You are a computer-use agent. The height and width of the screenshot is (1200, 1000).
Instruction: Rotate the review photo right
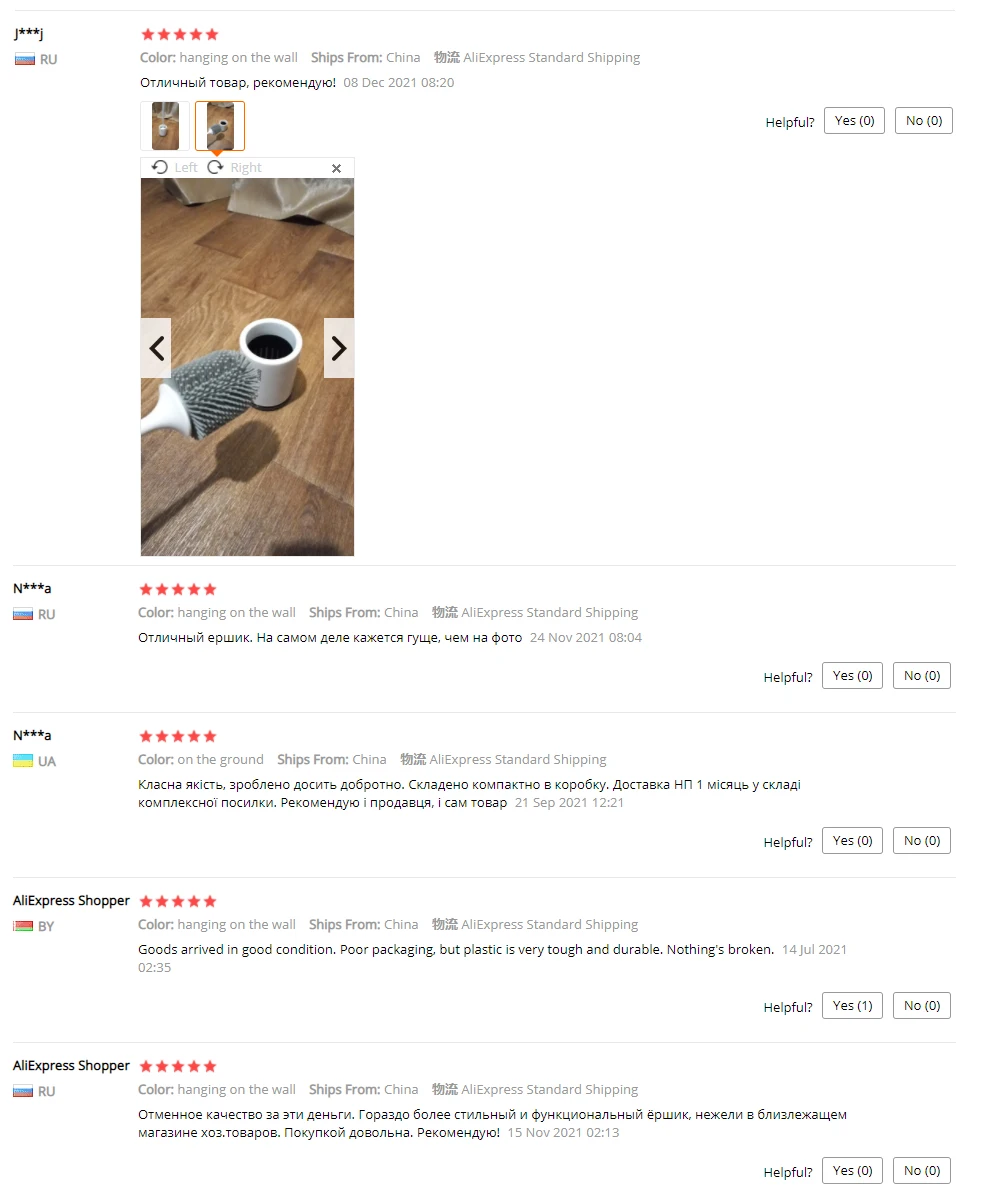click(234, 167)
